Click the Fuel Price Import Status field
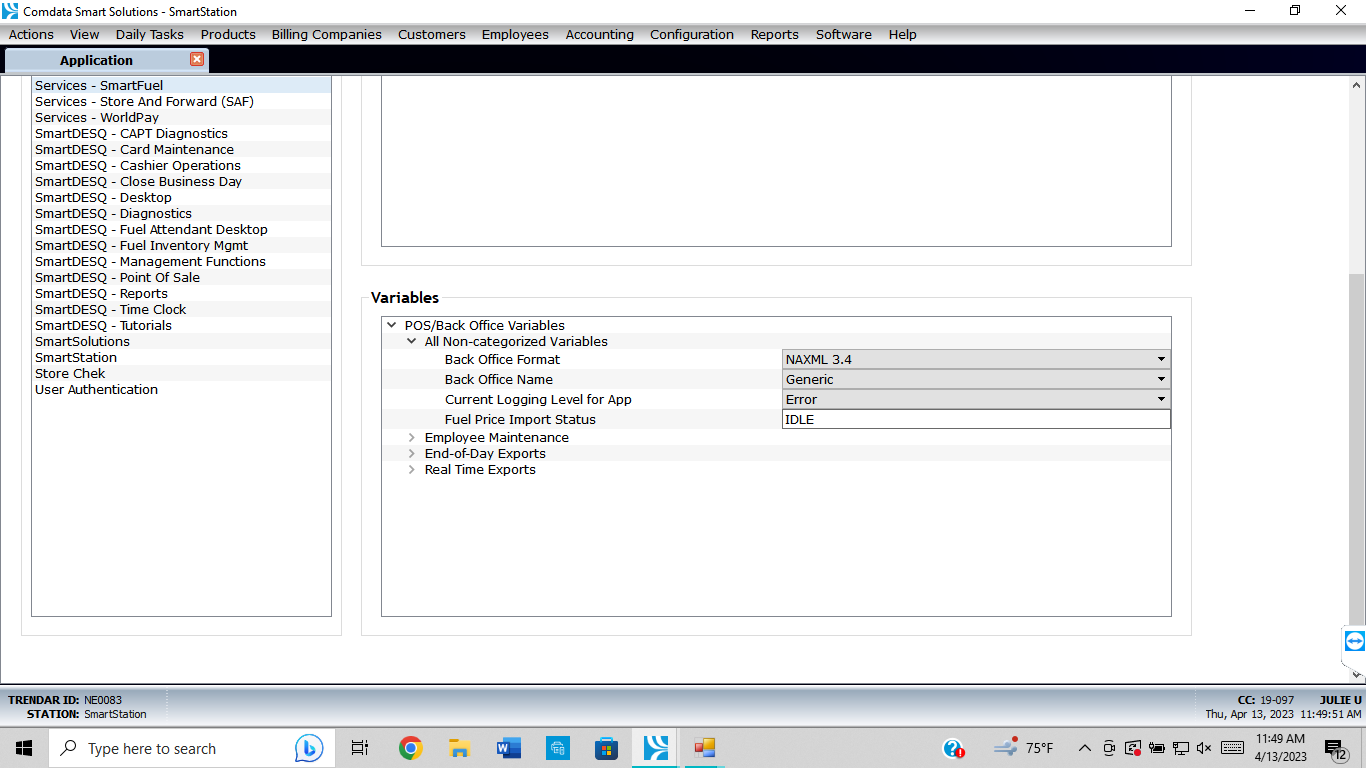Screen dimensions: 1366x768 click(x=976, y=419)
